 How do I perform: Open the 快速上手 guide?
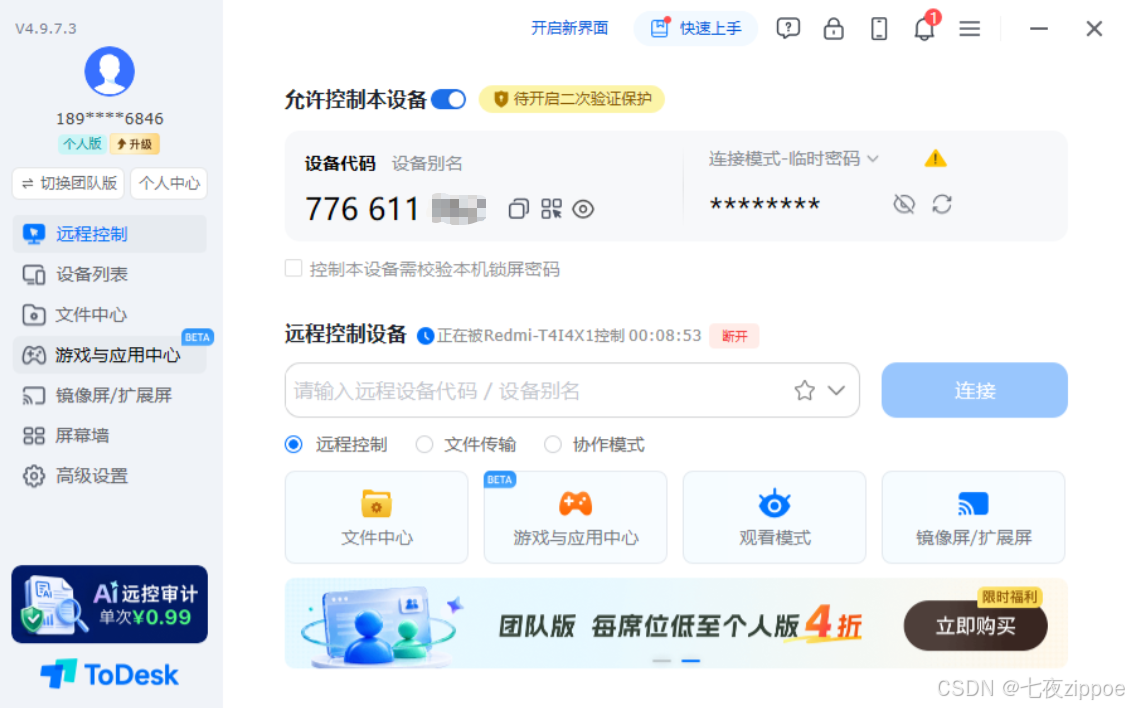click(x=696, y=29)
